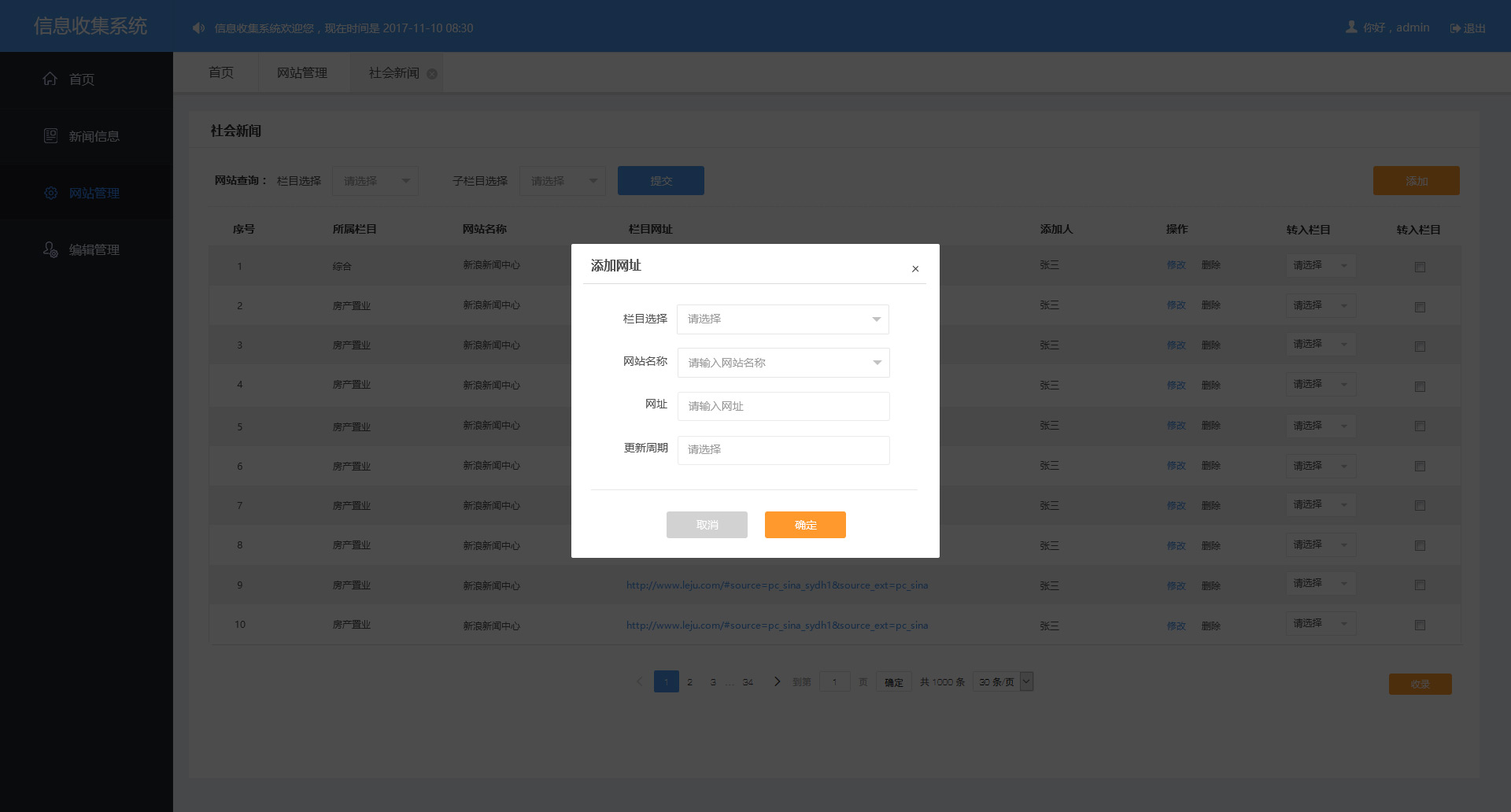
Task: Open the 网站名称 dropdown in the dialog
Action: click(783, 363)
